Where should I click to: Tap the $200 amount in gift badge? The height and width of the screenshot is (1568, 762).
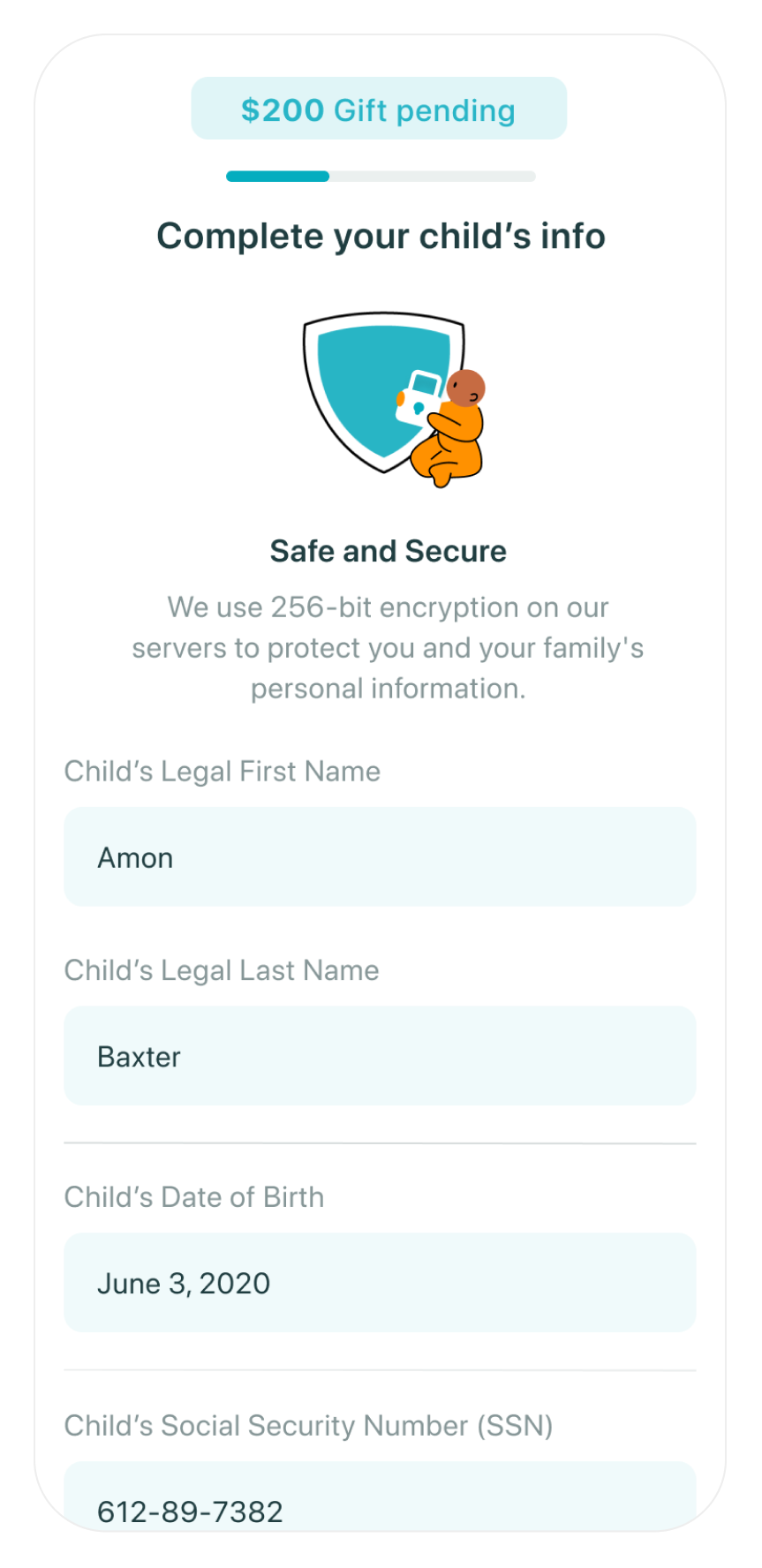(283, 110)
